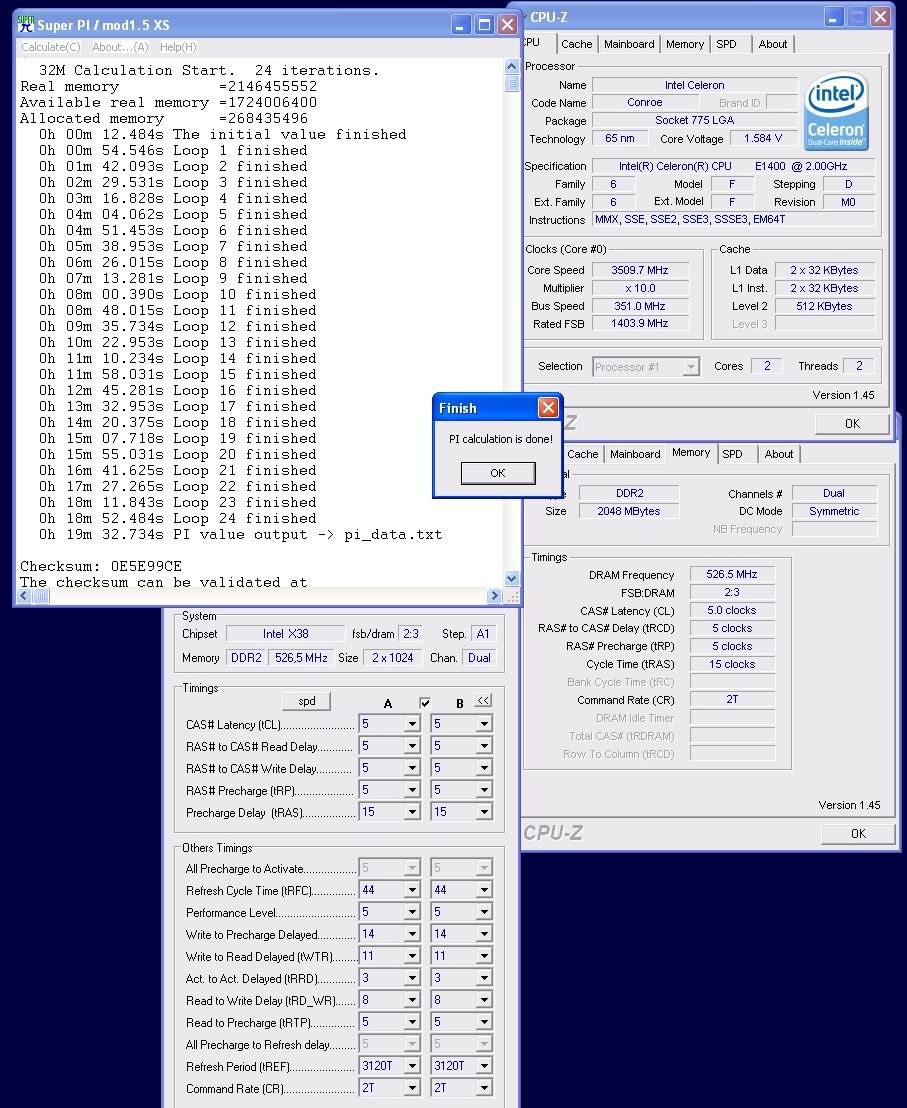This screenshot has width=907, height=1108.
Task: Click Super PI vertical scrollbar up arrow
Action: [512, 66]
